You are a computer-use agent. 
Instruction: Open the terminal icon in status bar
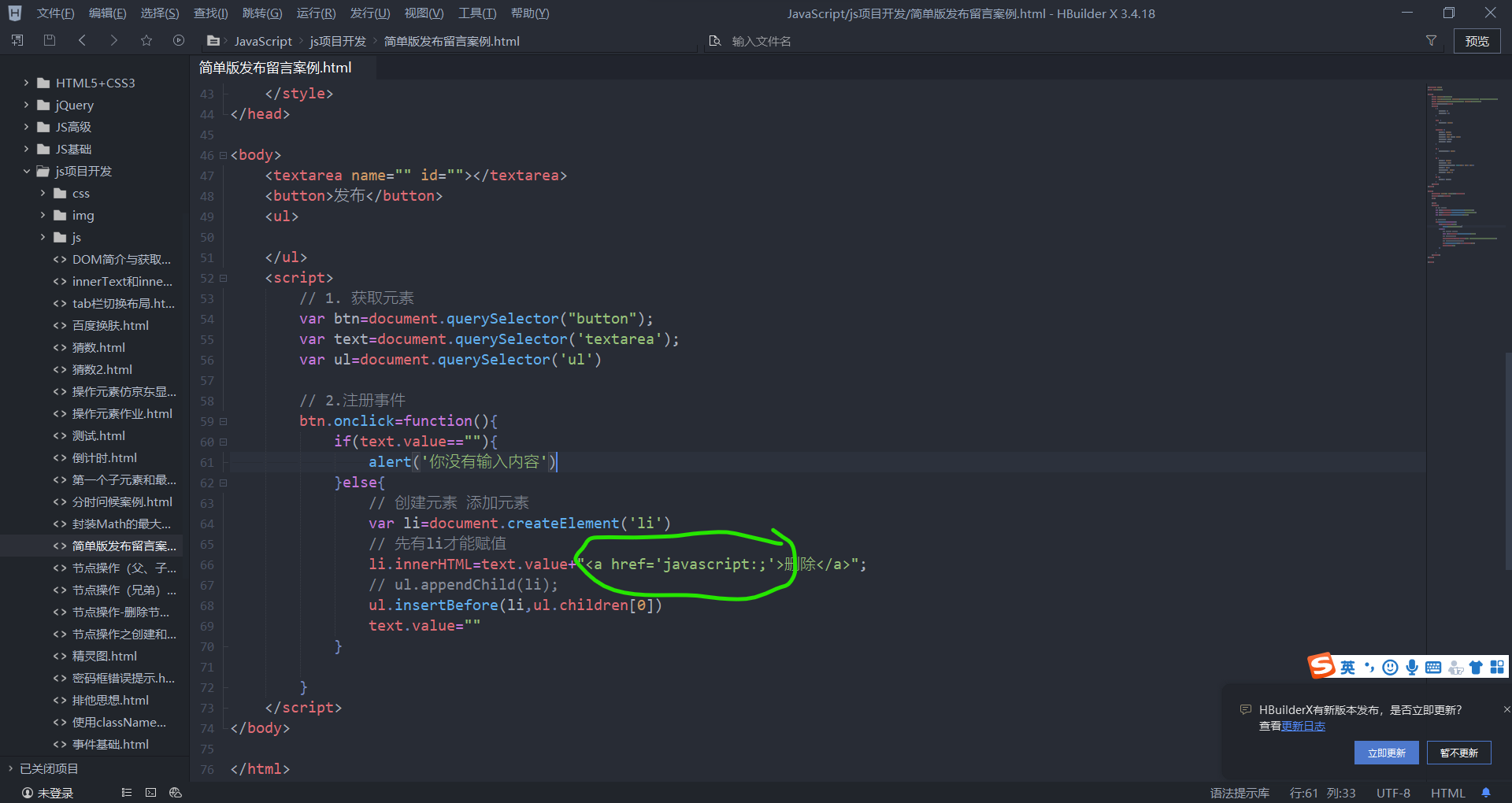(150, 793)
